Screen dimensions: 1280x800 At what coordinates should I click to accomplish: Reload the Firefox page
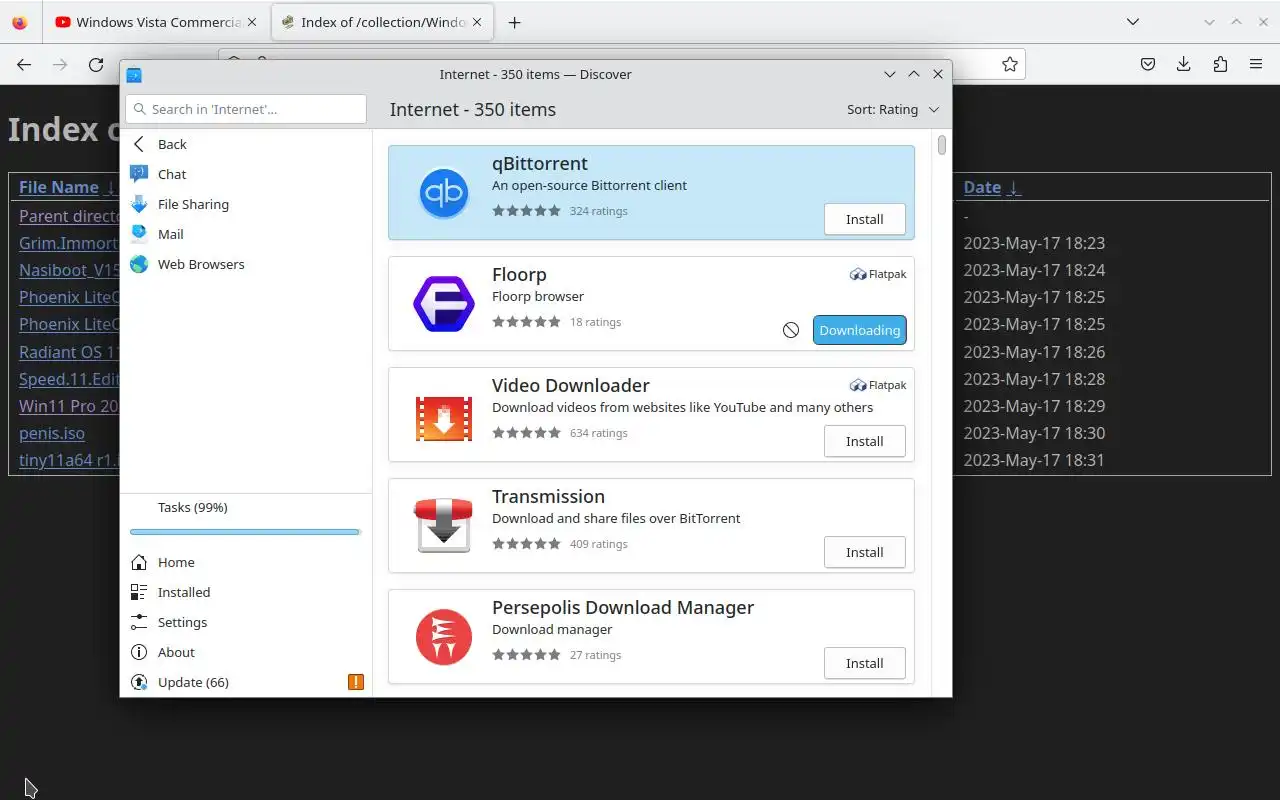pyautogui.click(x=96, y=64)
